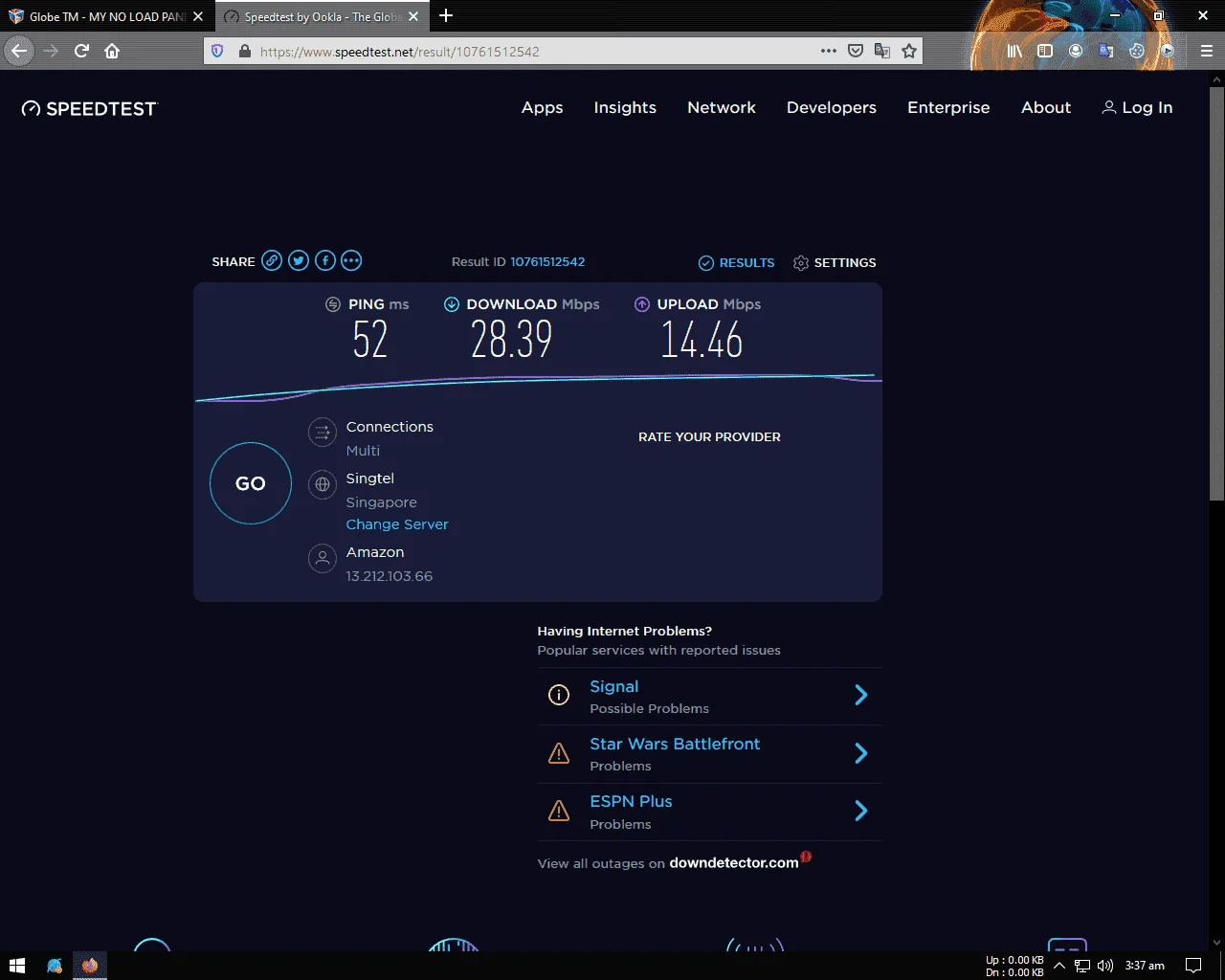
Task: Open the ESPN Plus outage link
Action: click(x=631, y=801)
